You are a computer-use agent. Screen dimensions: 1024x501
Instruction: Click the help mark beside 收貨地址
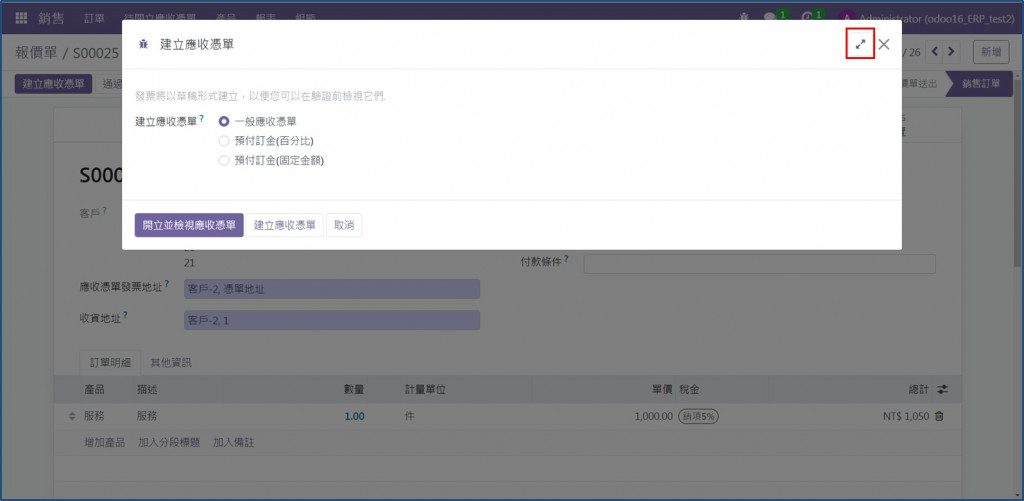125,315
